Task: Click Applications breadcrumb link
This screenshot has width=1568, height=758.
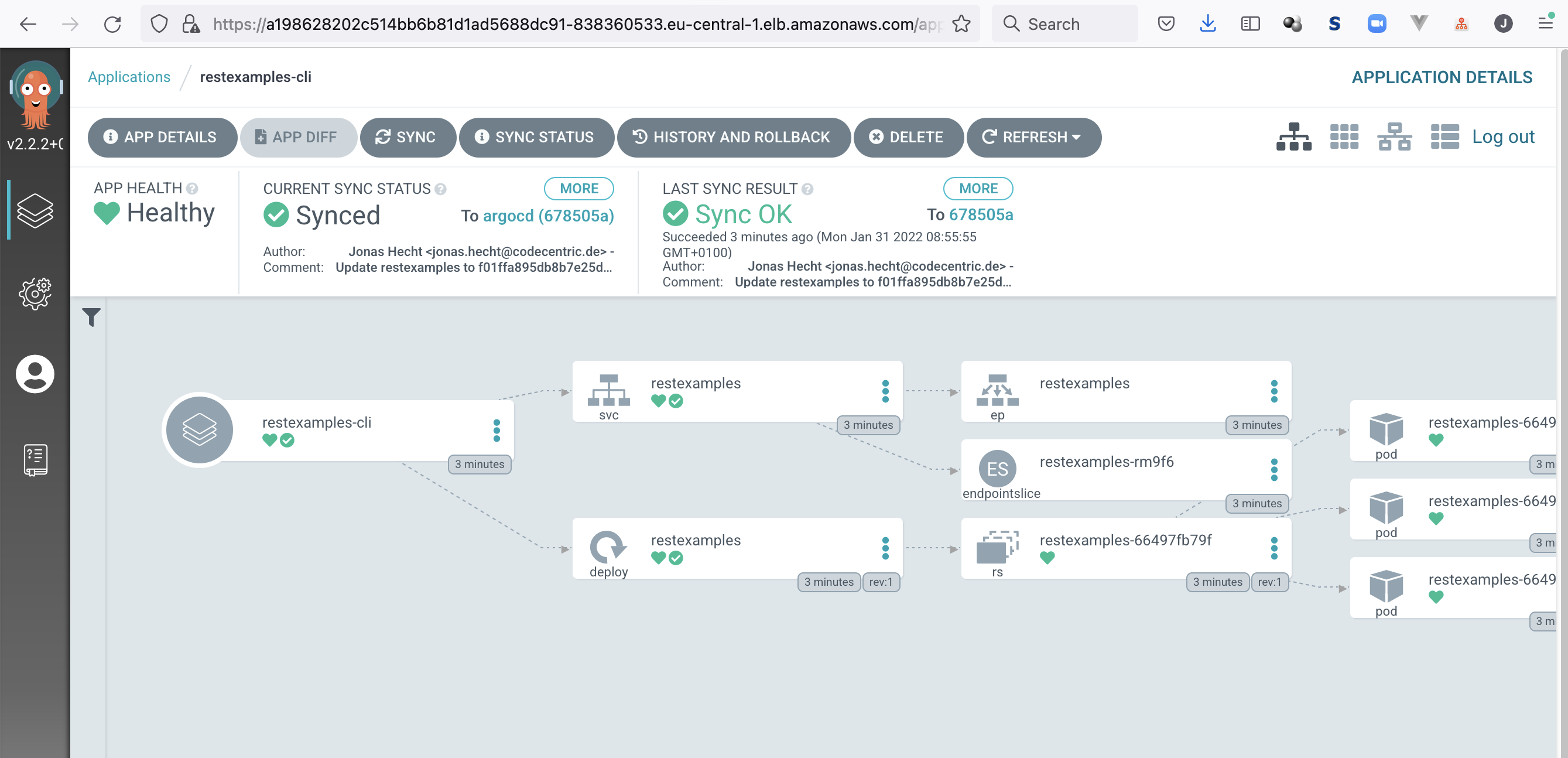Action: tap(129, 77)
